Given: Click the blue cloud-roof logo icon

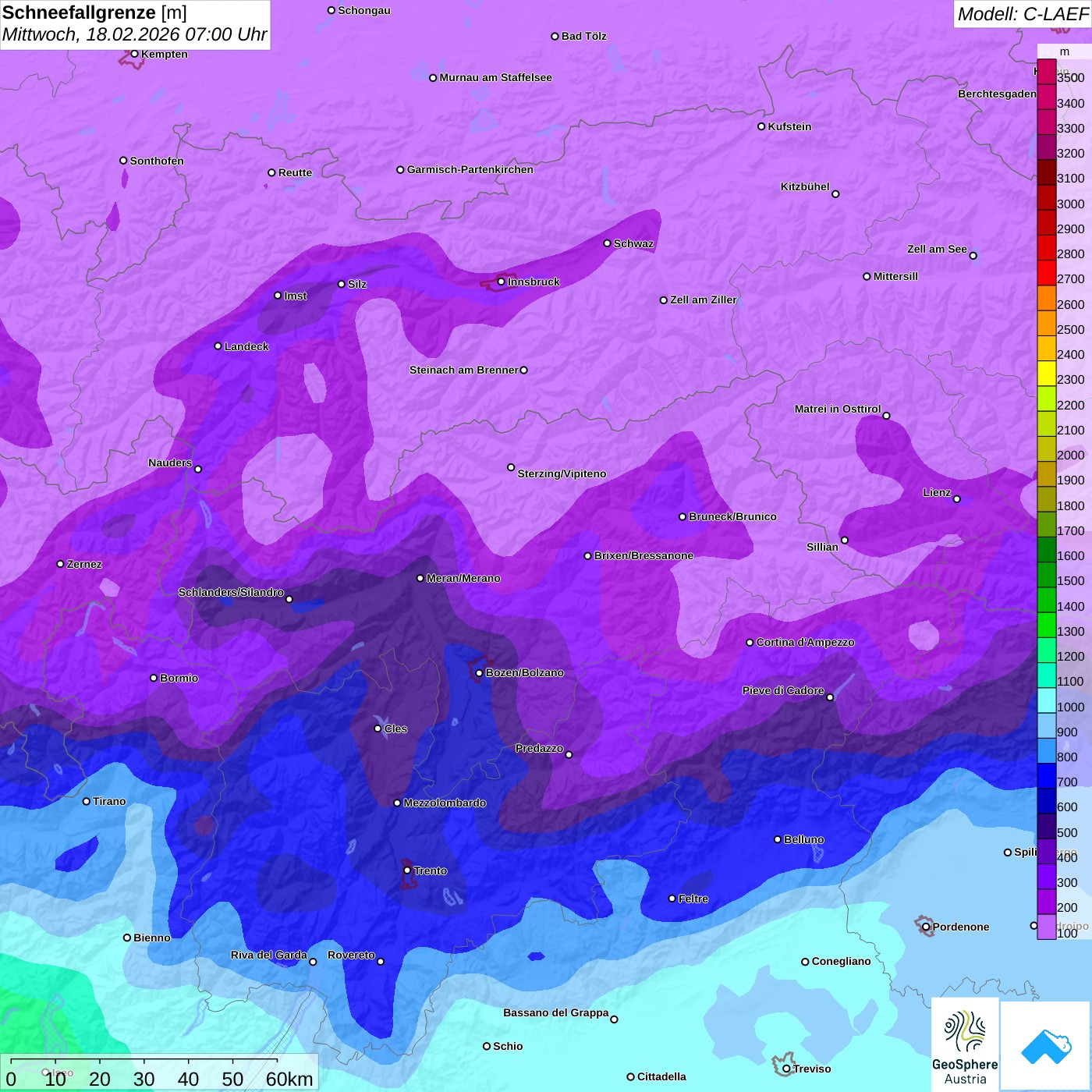Looking at the screenshot, I should click(x=1045, y=1046).
